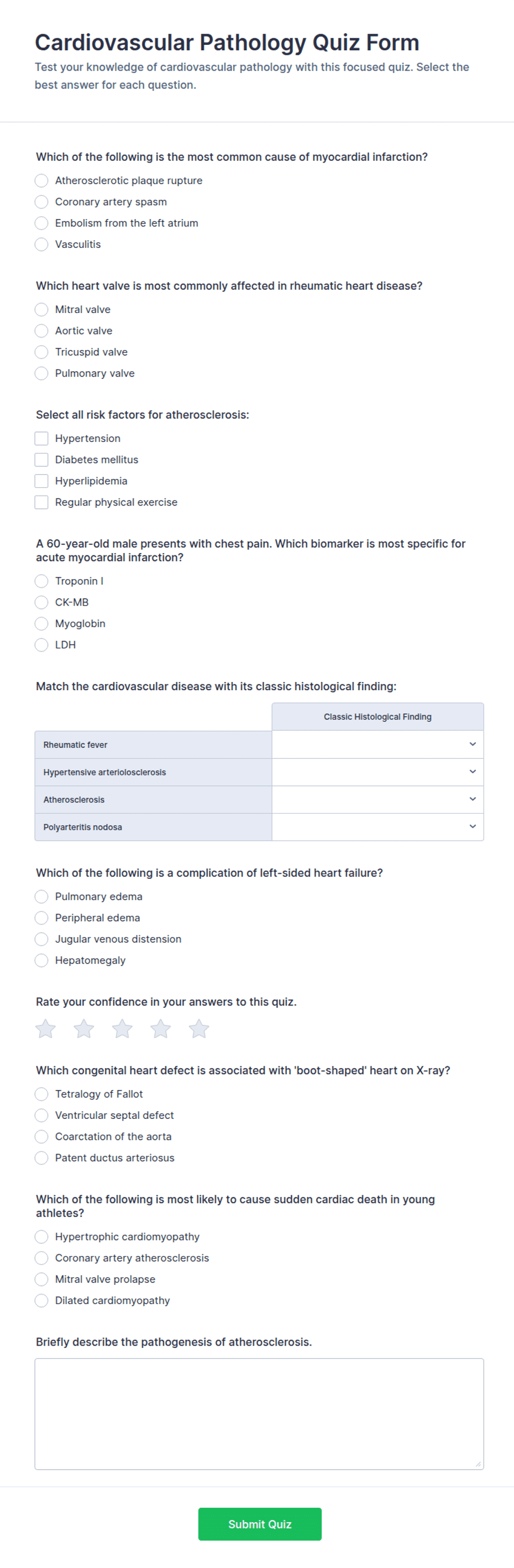Check Regular physical exercise option
This screenshot has width=514, height=1568.
click(x=41, y=502)
